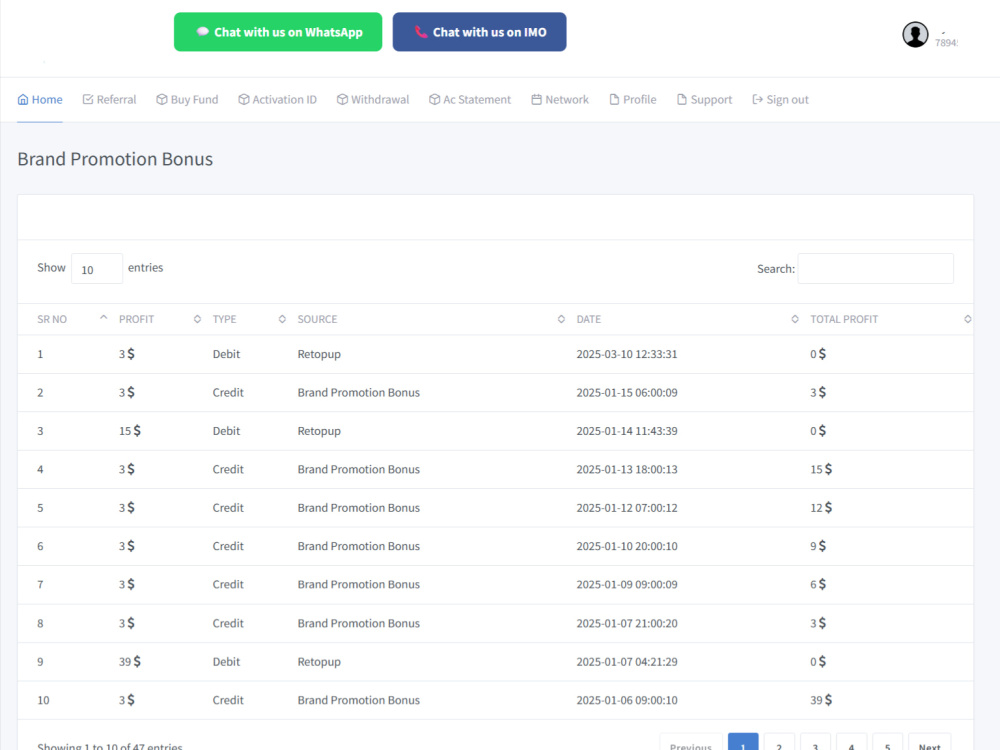This screenshot has height=750, width=1000.
Task: Sort by TOTAL PROFIT column arrows
Action: (x=967, y=319)
